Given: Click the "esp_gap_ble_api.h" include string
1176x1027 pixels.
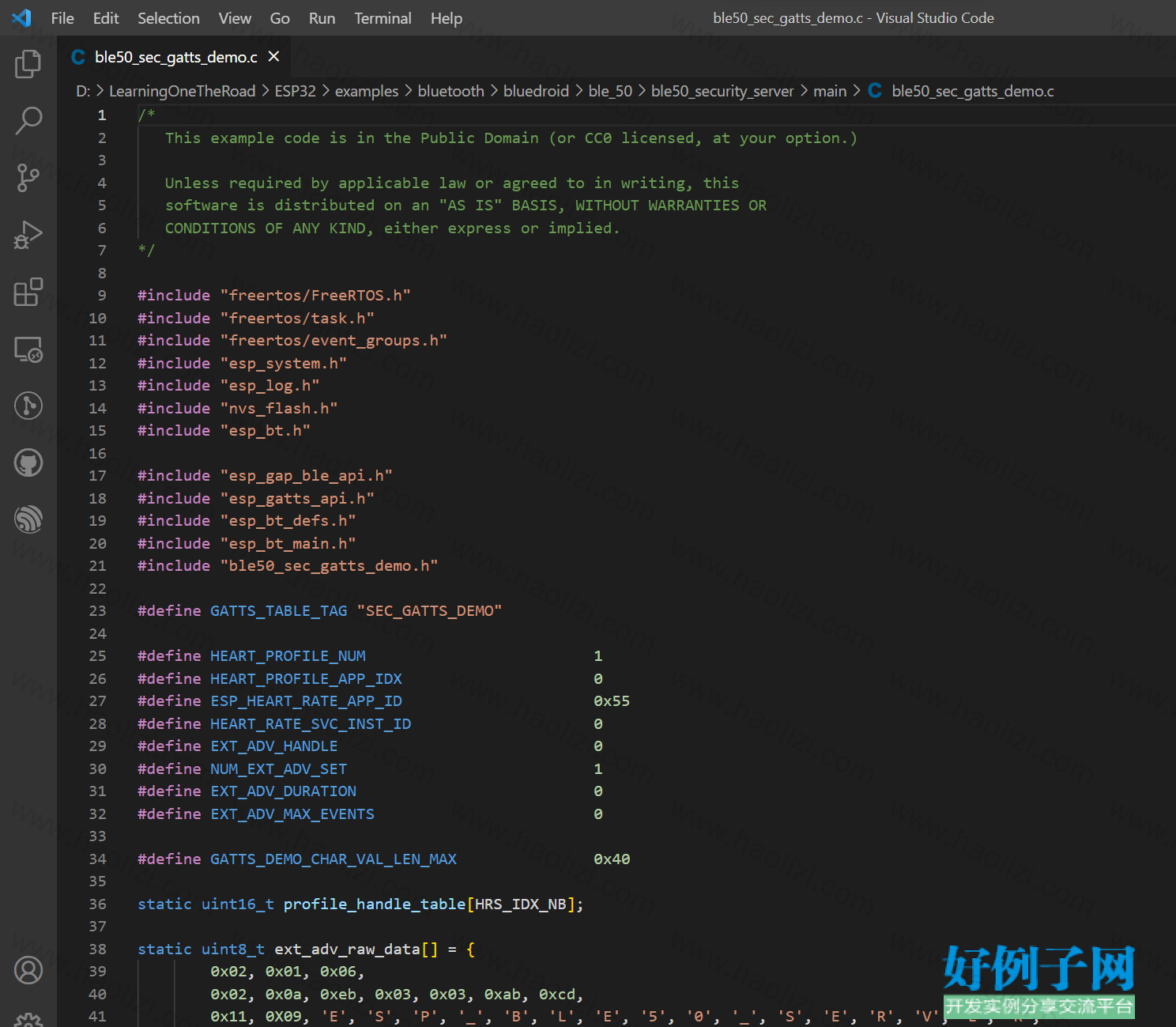Looking at the screenshot, I should tap(306, 476).
